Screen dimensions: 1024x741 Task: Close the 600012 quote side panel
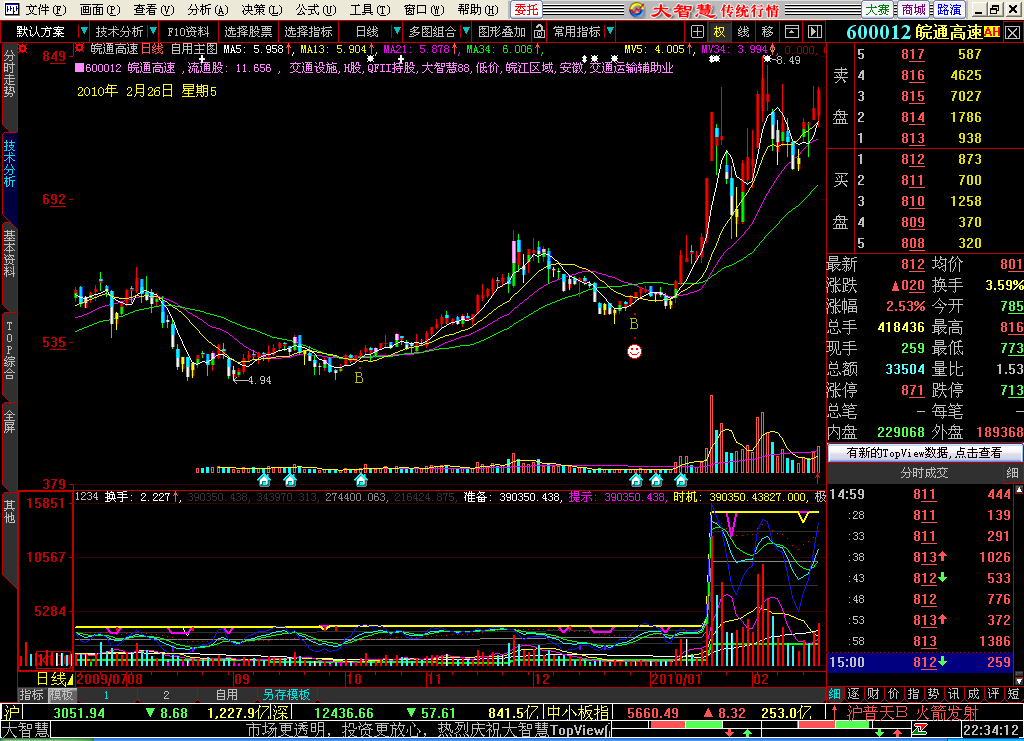point(1013,32)
